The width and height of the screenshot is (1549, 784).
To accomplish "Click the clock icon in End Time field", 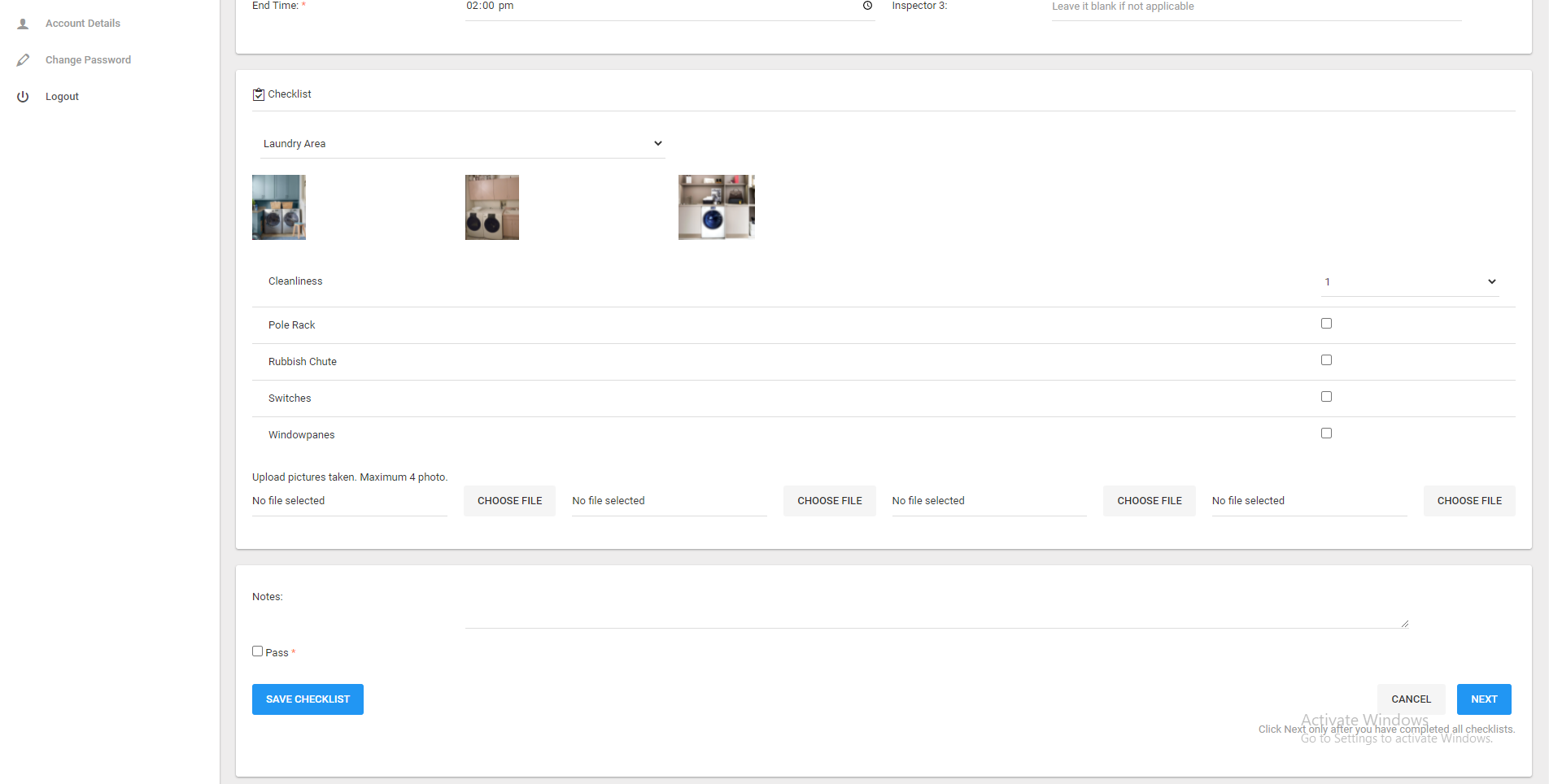I will coord(867,6).
